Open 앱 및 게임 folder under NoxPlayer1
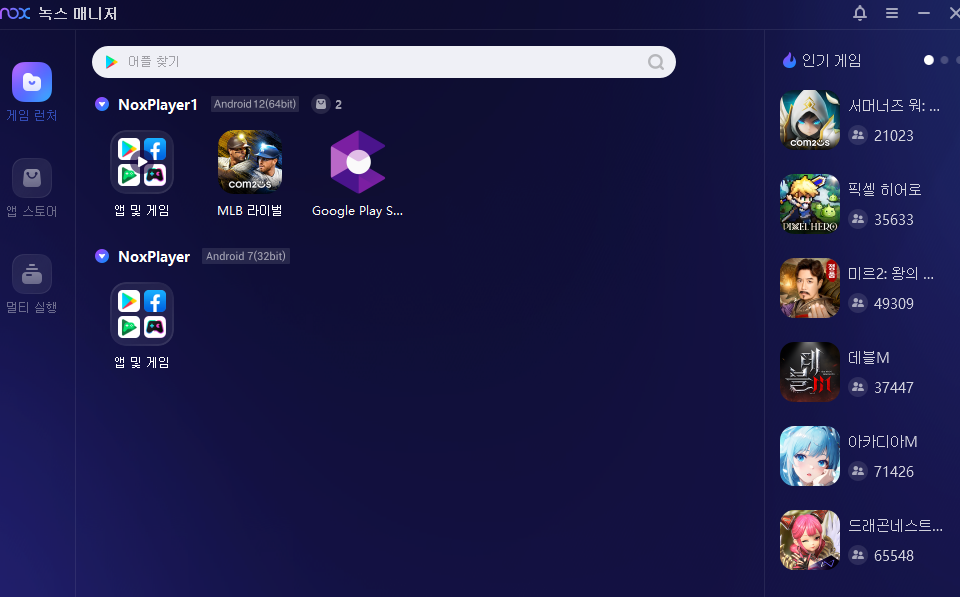 [x=142, y=162]
